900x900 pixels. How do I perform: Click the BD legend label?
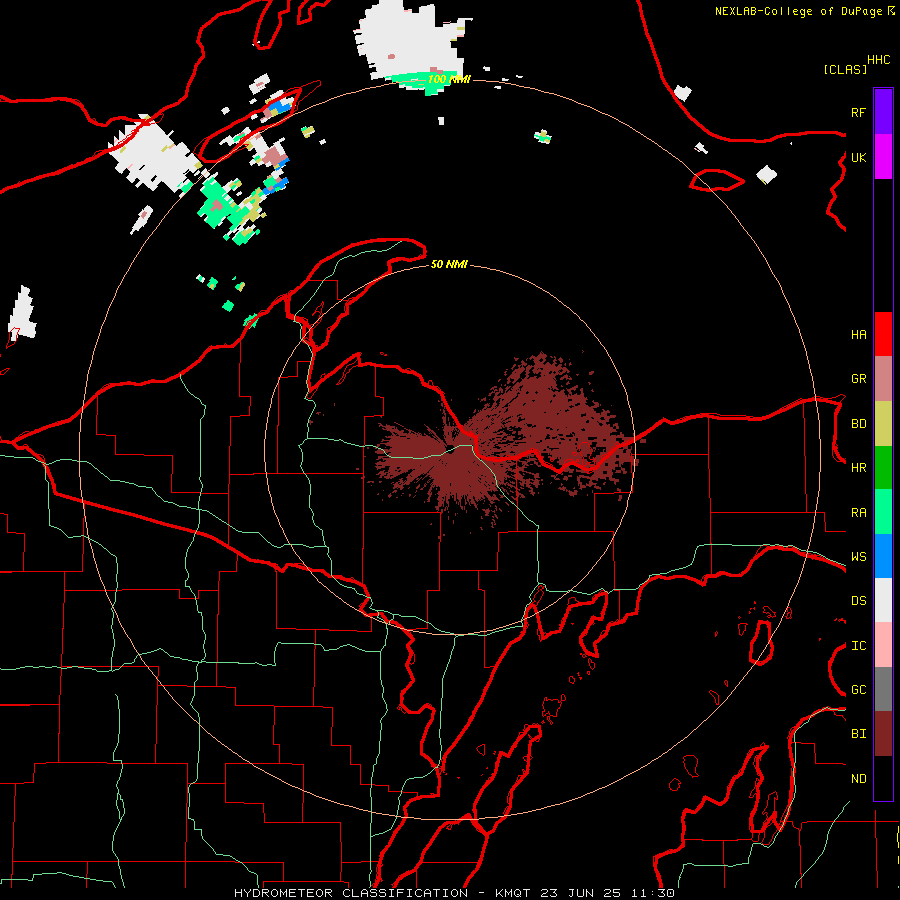(858, 424)
